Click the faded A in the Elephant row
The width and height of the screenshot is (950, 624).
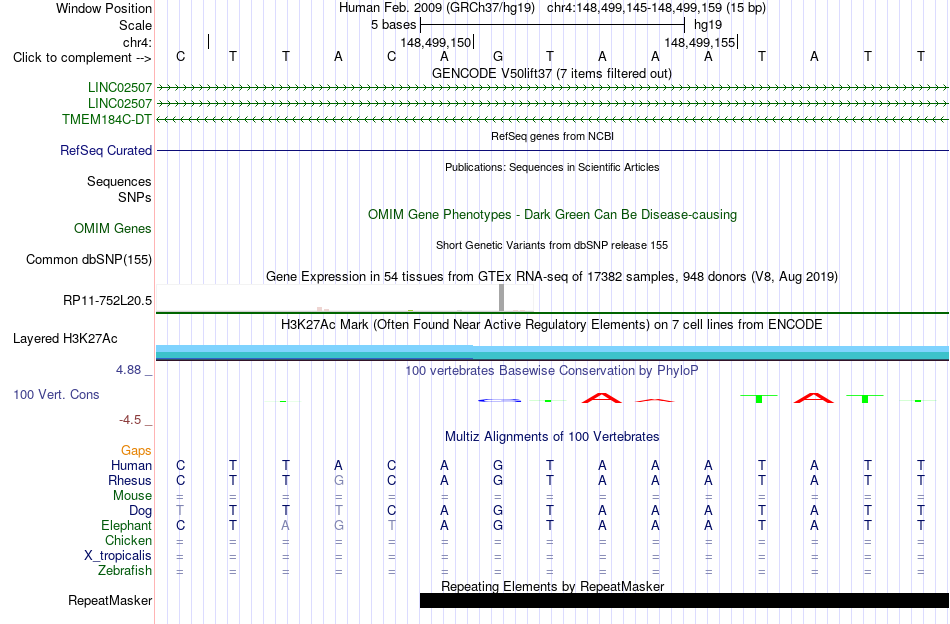[x=285, y=525]
